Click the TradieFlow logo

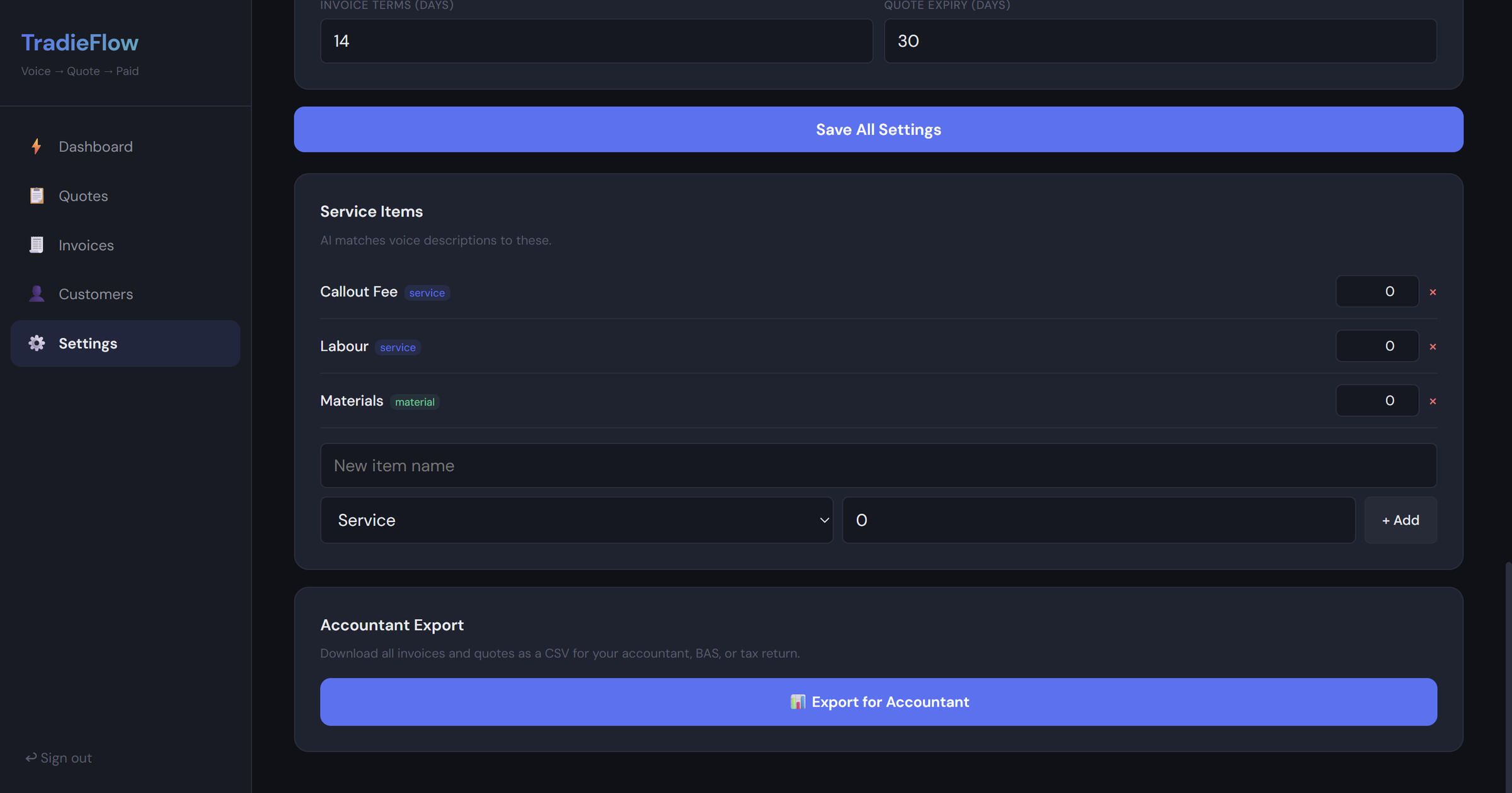(80, 42)
